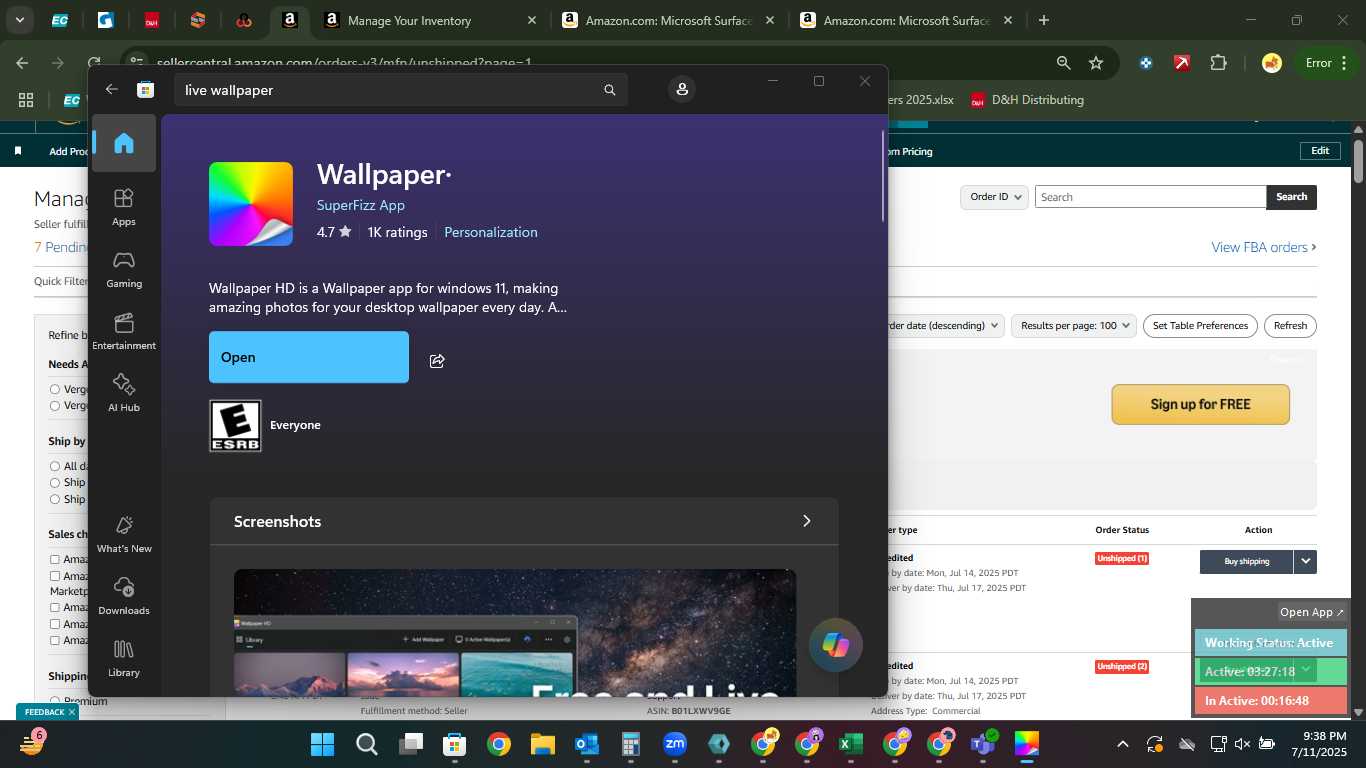Screen dimensions: 1366x768
Task: Click the Chrome page vertical scrollbar
Action: coord(1358,161)
